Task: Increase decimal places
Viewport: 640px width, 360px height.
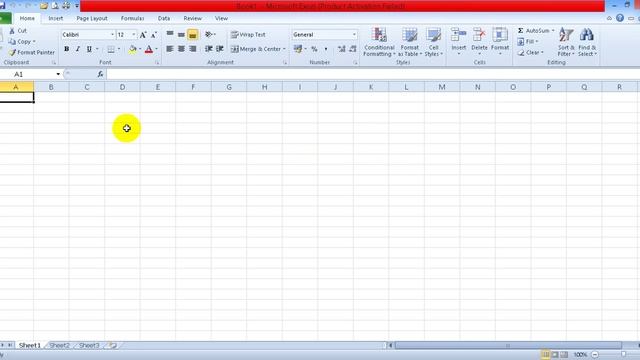Action: pos(342,49)
